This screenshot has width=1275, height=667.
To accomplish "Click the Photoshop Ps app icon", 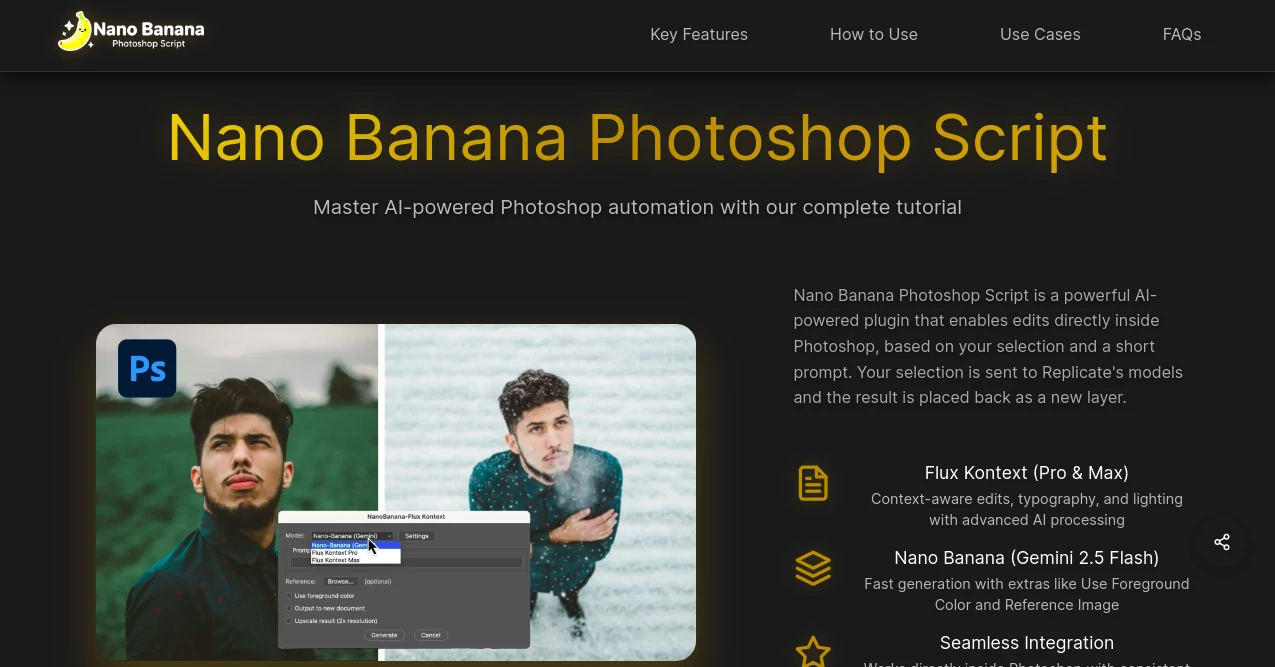I will (x=146, y=368).
